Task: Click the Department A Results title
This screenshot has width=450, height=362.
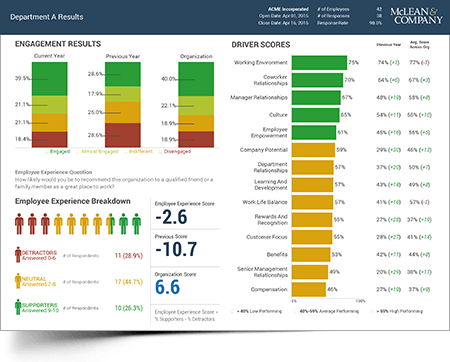Action: coord(47,17)
